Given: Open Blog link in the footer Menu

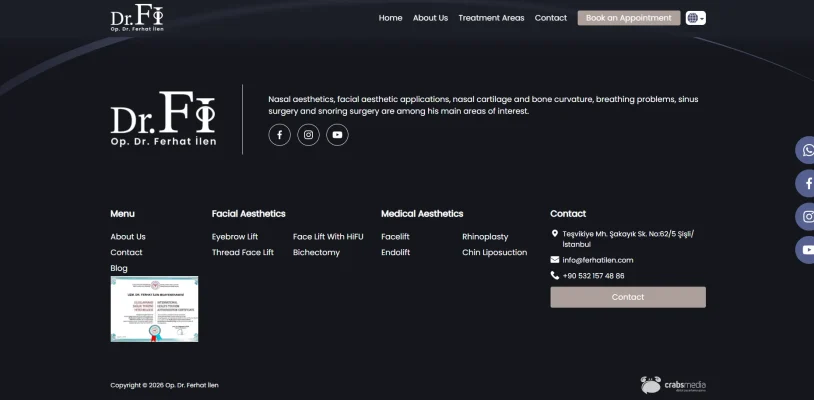Looking at the screenshot, I should [x=119, y=268].
